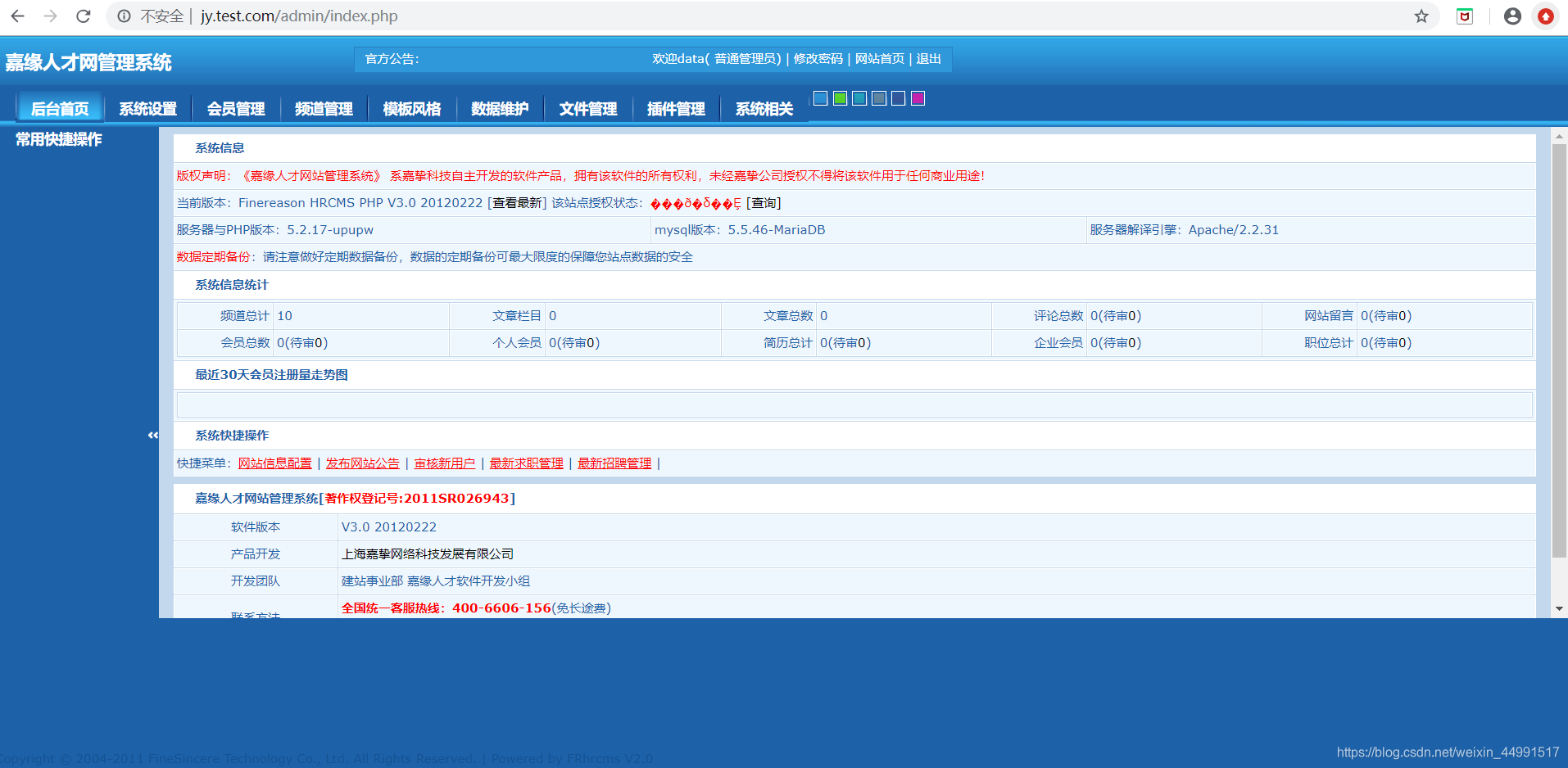Log out with the 退出 link

click(929, 59)
